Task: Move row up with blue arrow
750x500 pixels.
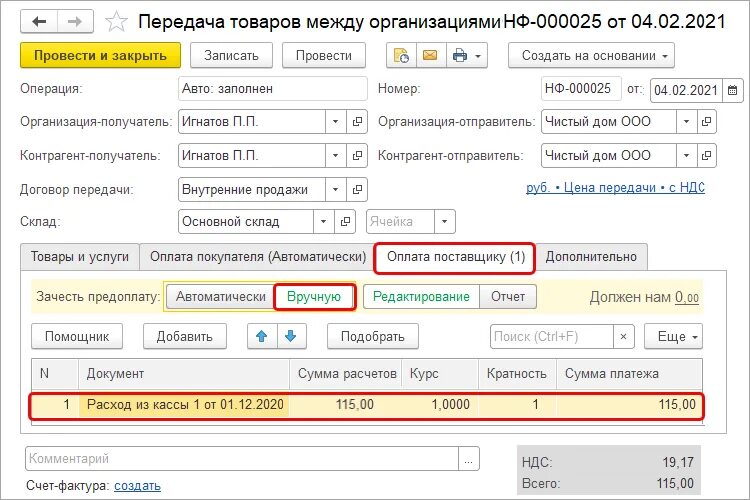Action: [262, 336]
